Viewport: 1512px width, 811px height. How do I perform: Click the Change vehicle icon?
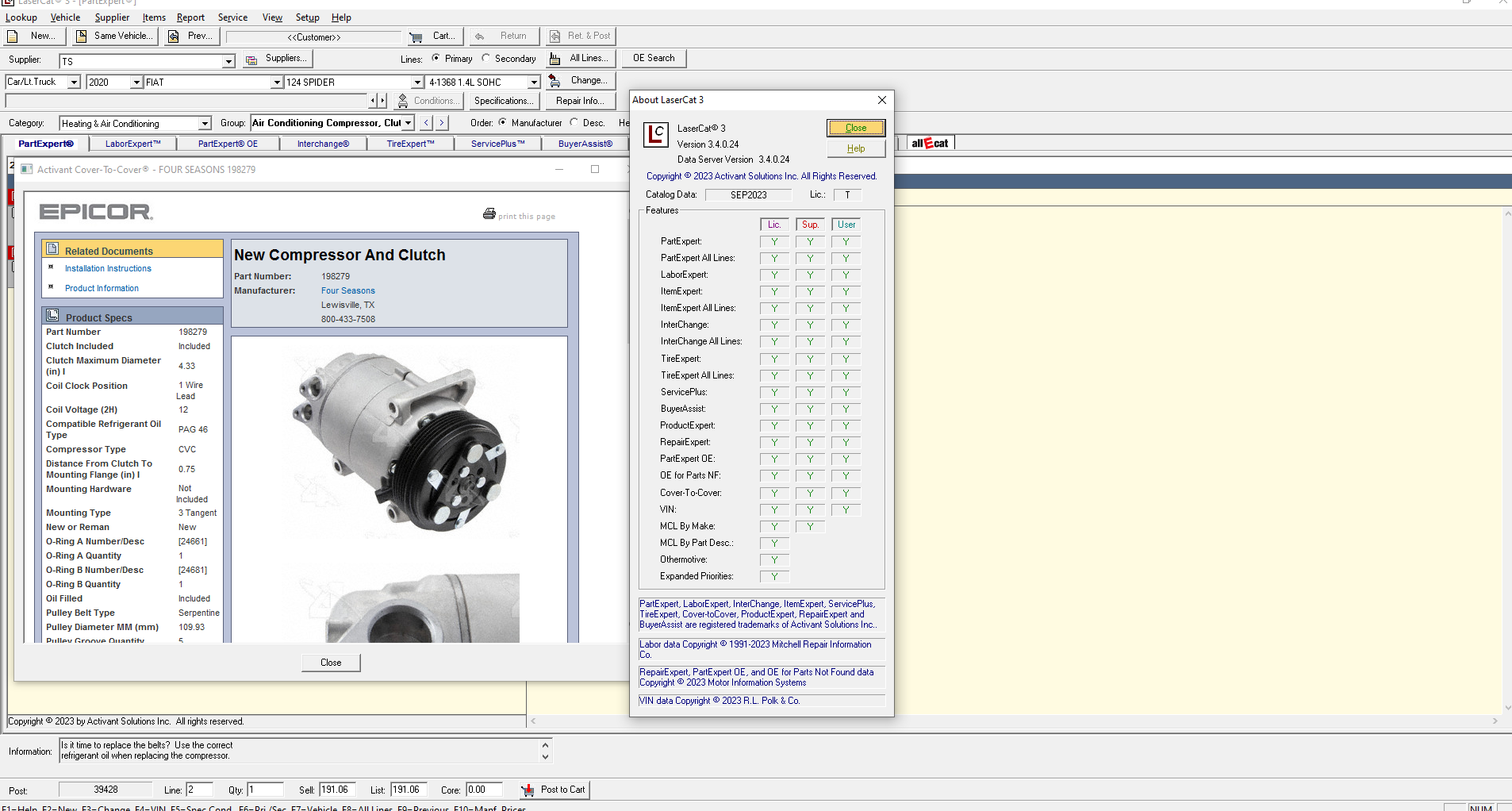[x=556, y=80]
